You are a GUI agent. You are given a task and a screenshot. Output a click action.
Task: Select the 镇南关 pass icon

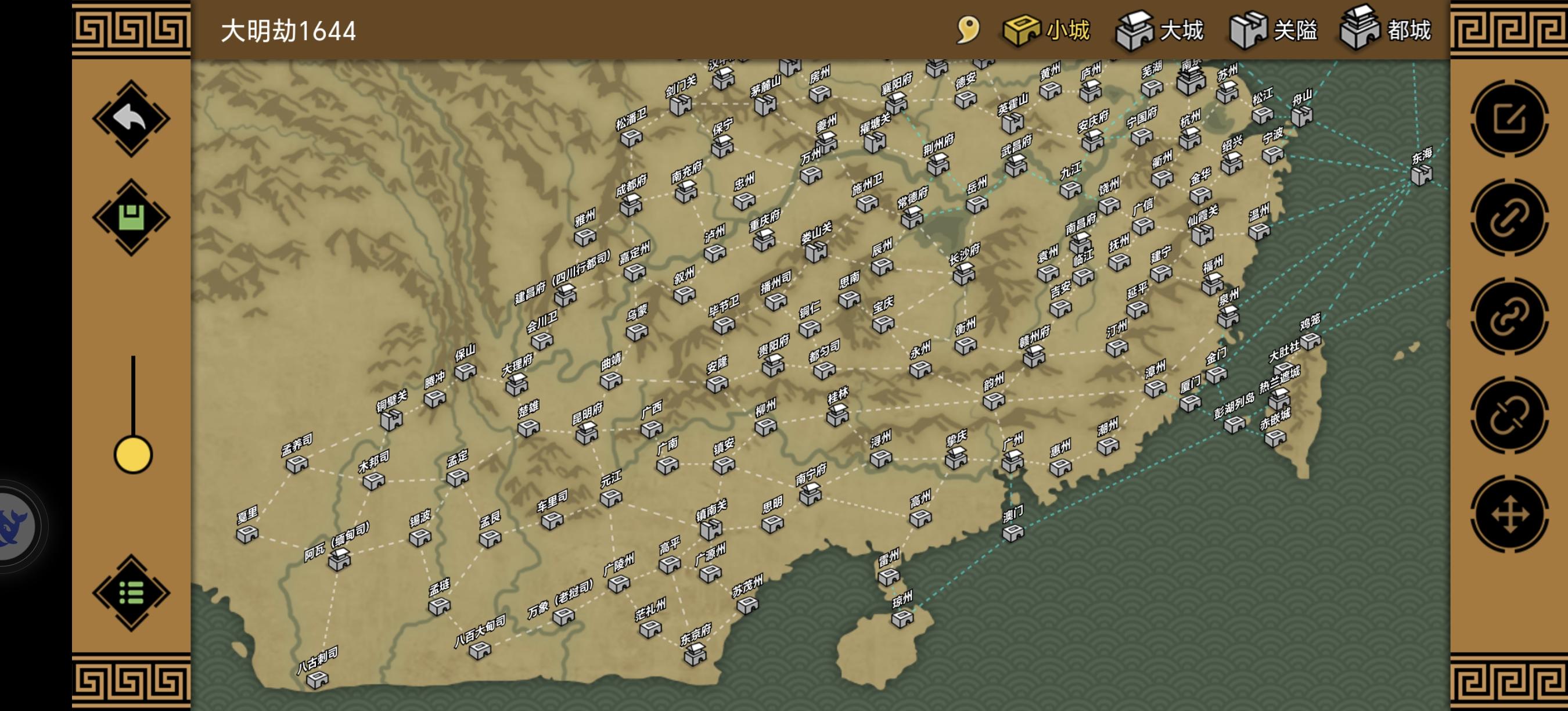[710, 530]
